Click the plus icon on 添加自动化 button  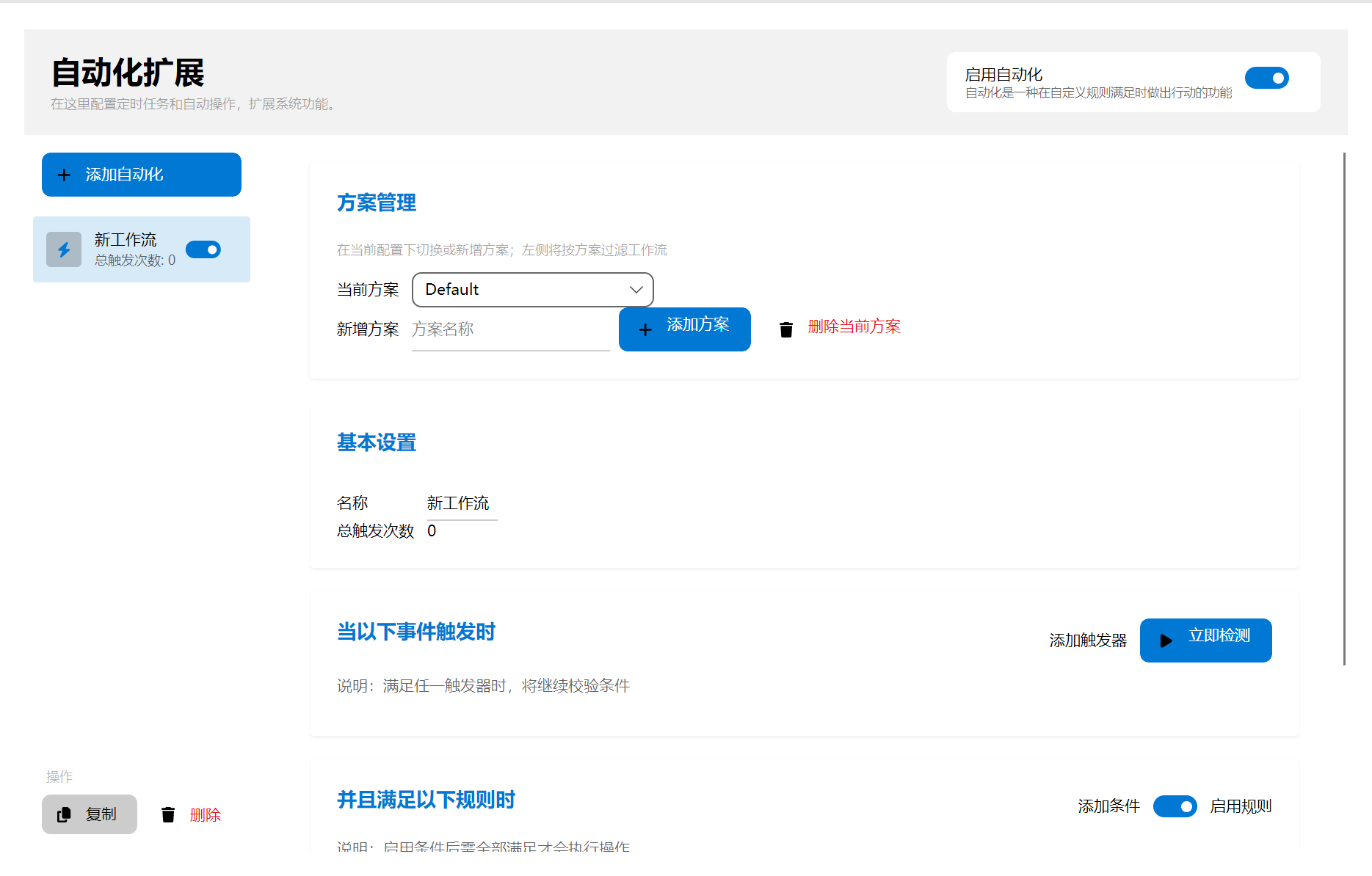[x=64, y=175]
